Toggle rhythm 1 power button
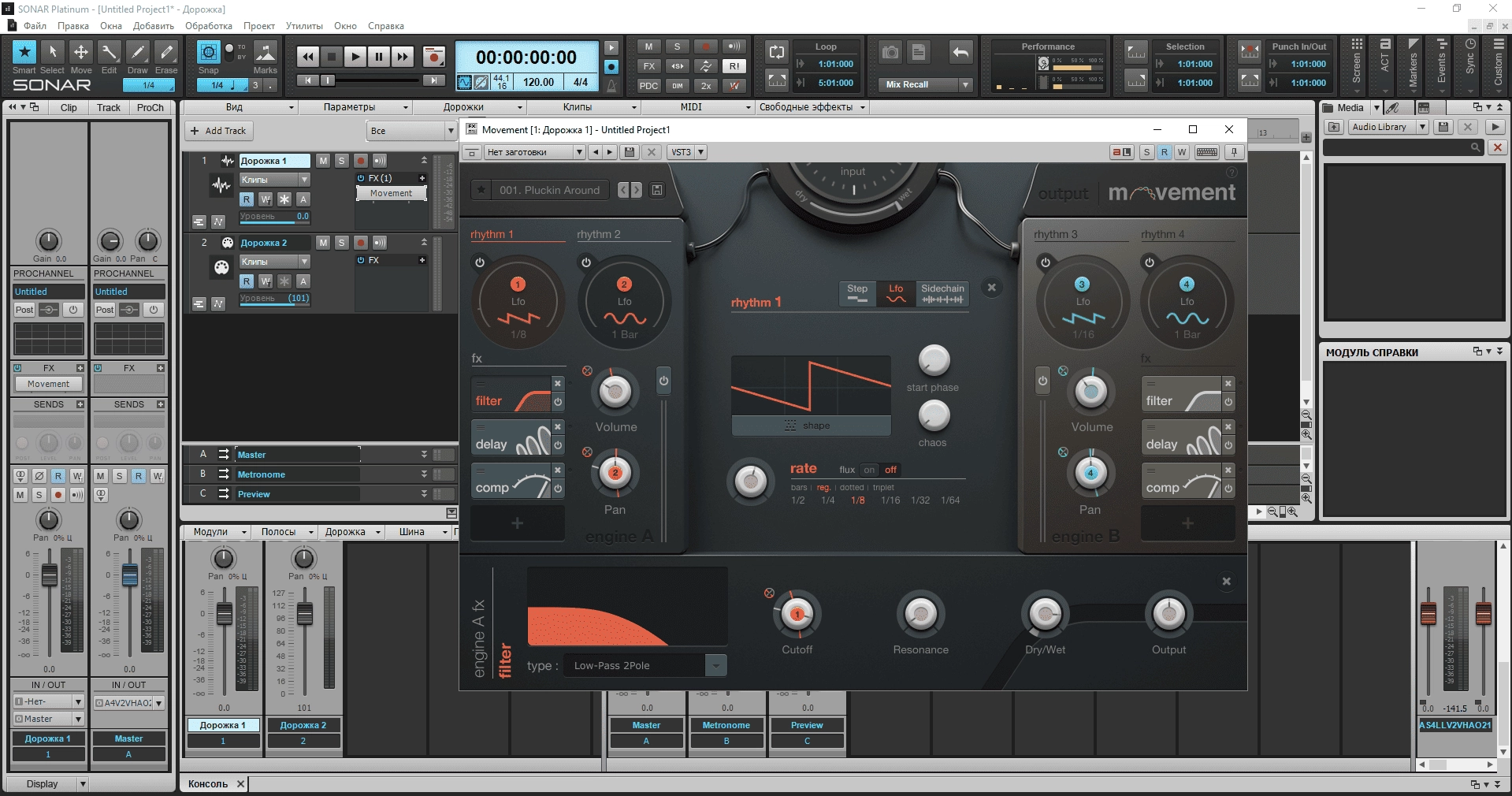1512x796 pixels. coord(479,262)
